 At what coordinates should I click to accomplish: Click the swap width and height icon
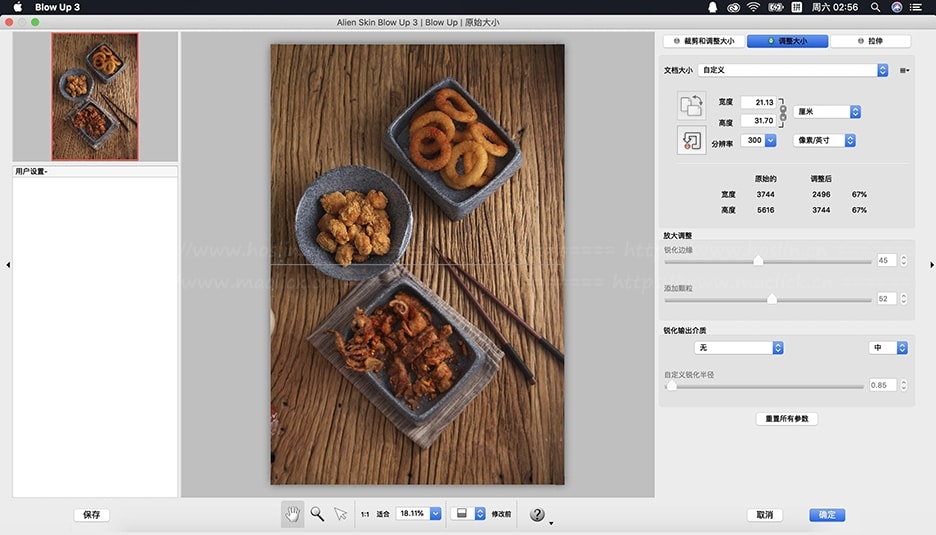point(691,105)
